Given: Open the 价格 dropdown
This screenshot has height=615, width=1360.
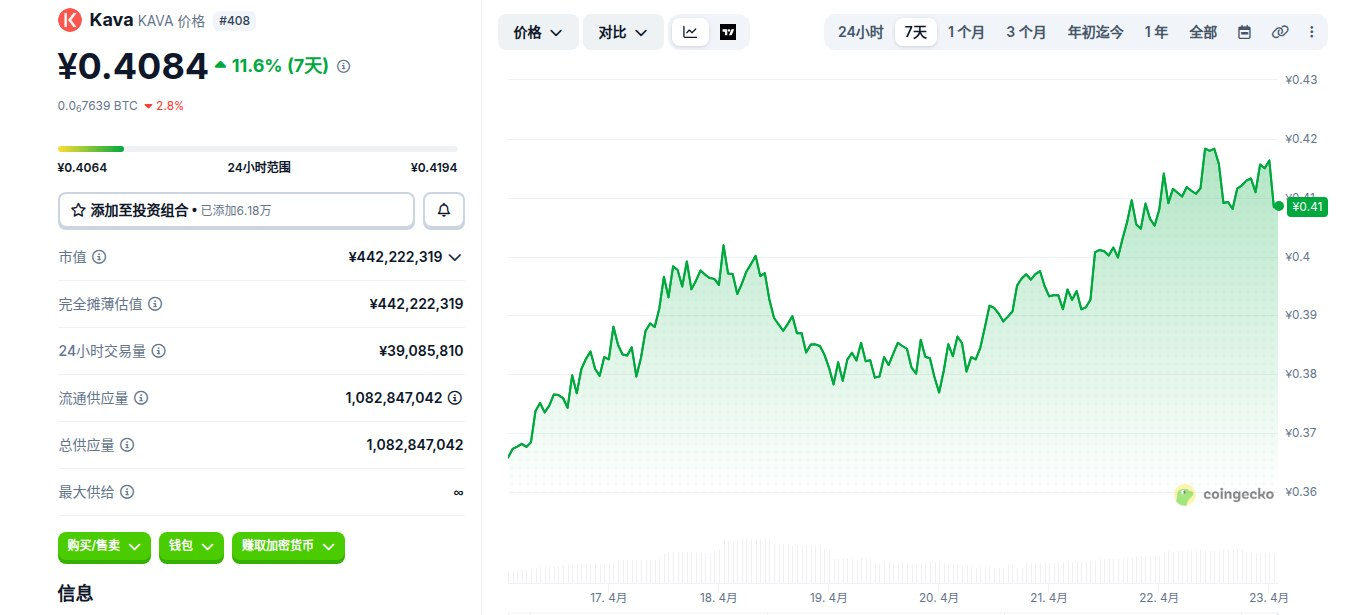Looking at the screenshot, I should coord(538,32).
